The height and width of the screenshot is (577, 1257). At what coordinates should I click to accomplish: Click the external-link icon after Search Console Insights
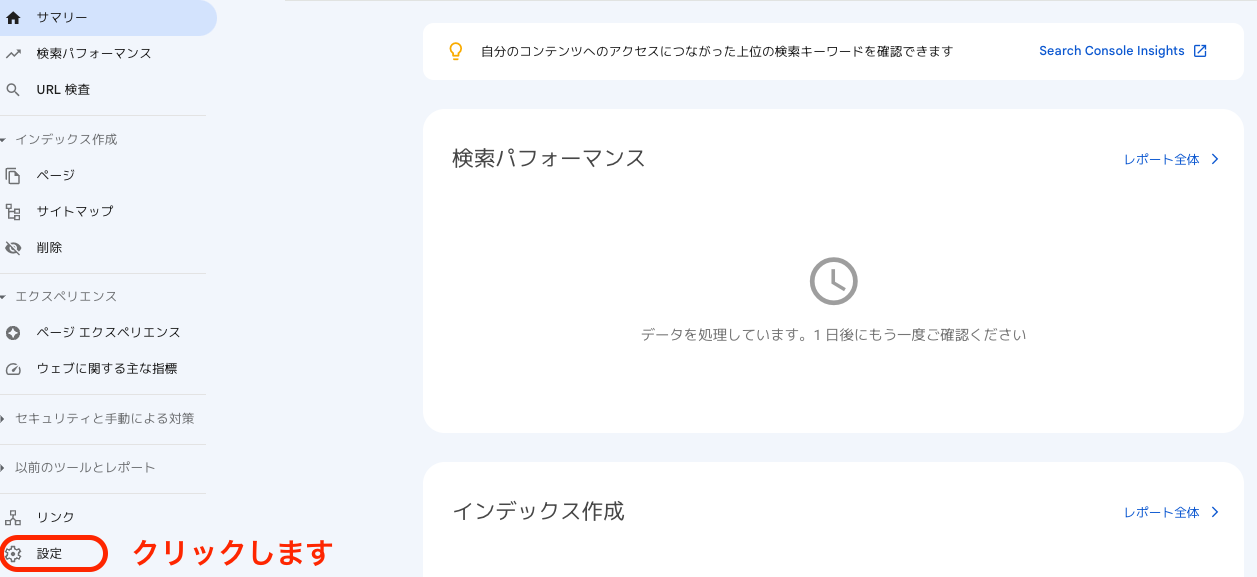1200,51
